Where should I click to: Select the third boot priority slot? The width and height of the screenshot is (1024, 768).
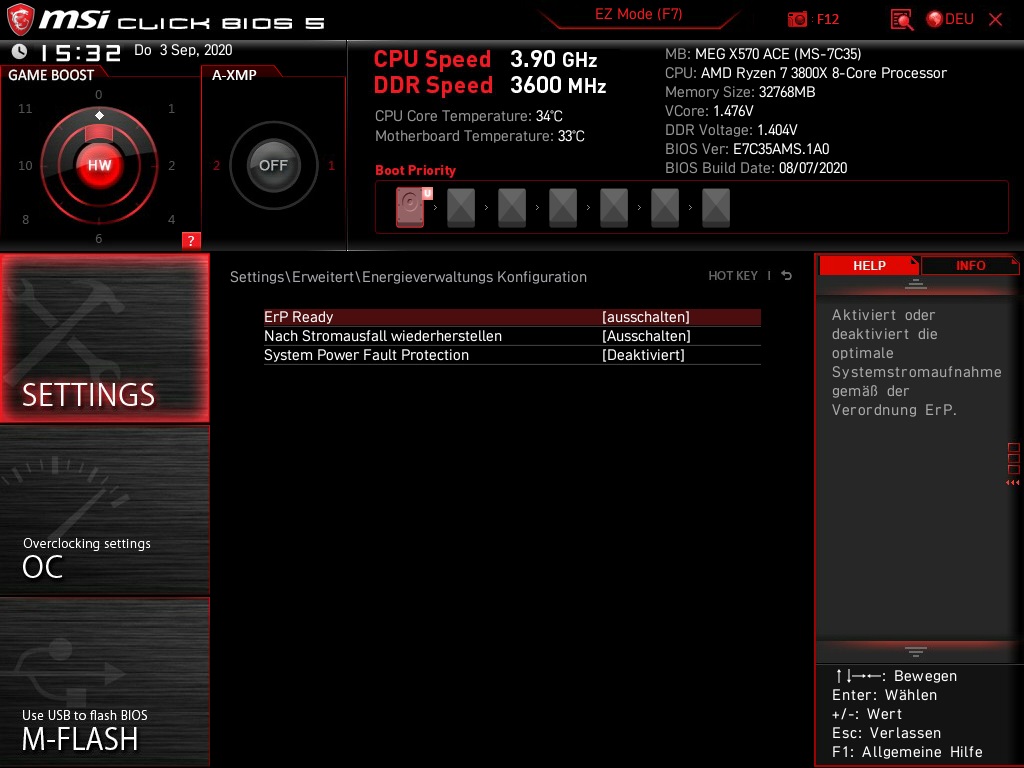[x=512, y=208]
